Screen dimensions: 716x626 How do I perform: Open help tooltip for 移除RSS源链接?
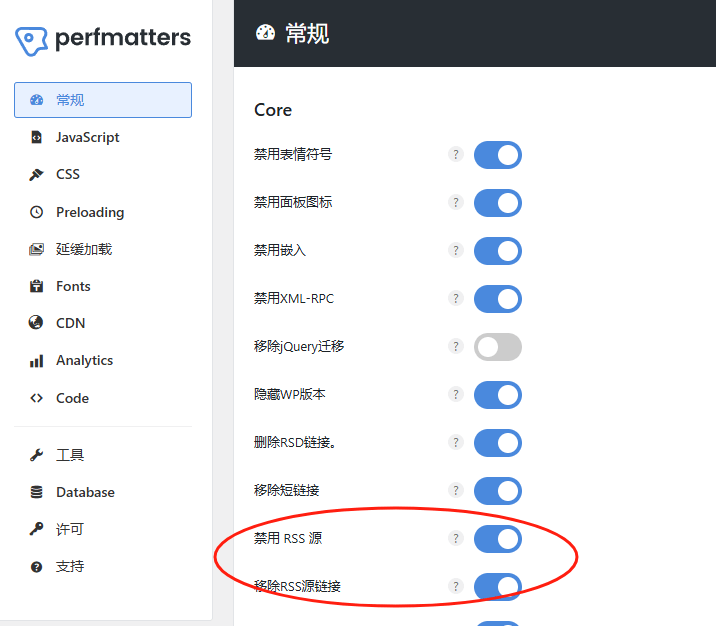click(x=456, y=586)
